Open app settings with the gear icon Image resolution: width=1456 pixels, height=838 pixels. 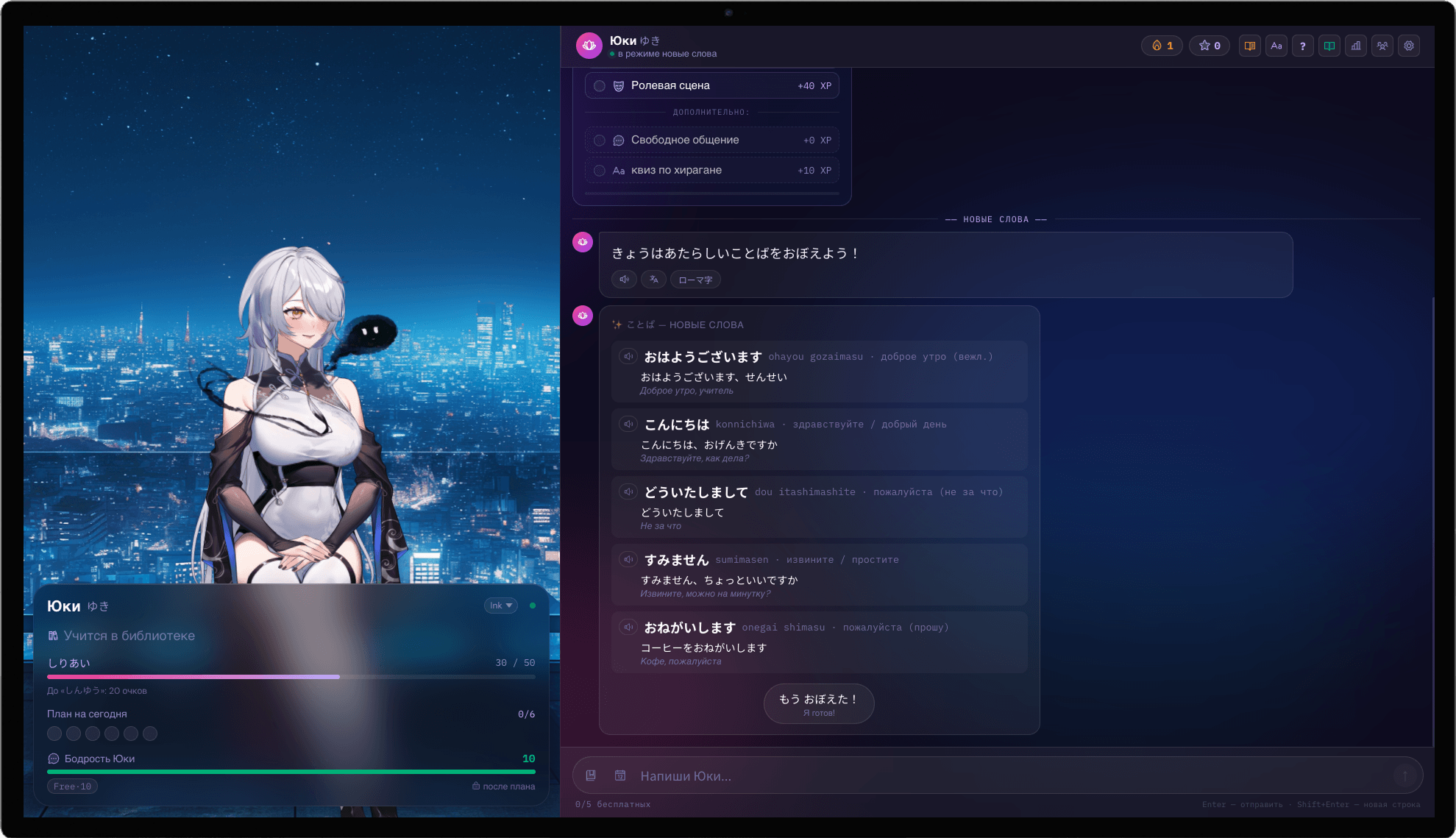[x=1409, y=46]
